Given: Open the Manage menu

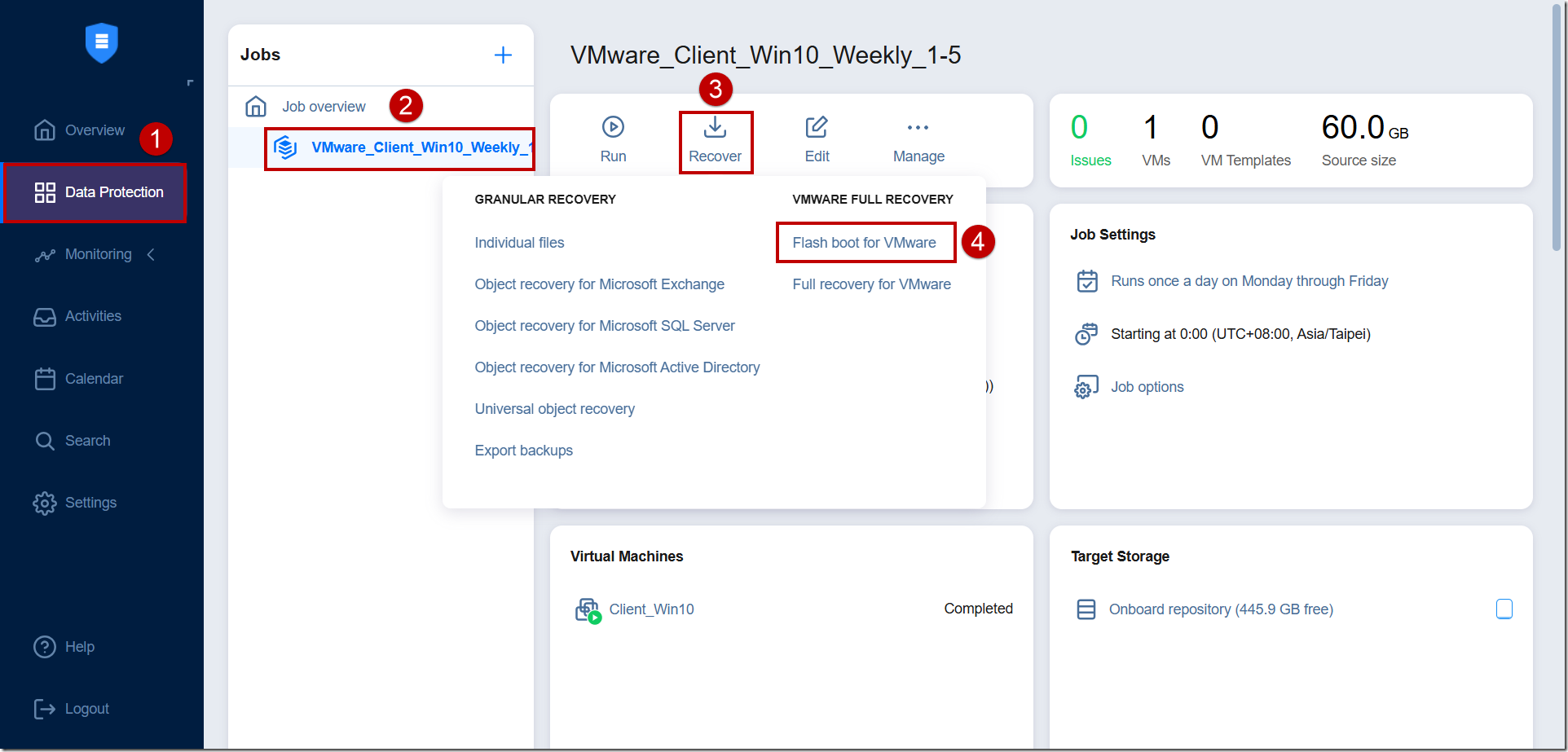Looking at the screenshot, I should tap(918, 140).
